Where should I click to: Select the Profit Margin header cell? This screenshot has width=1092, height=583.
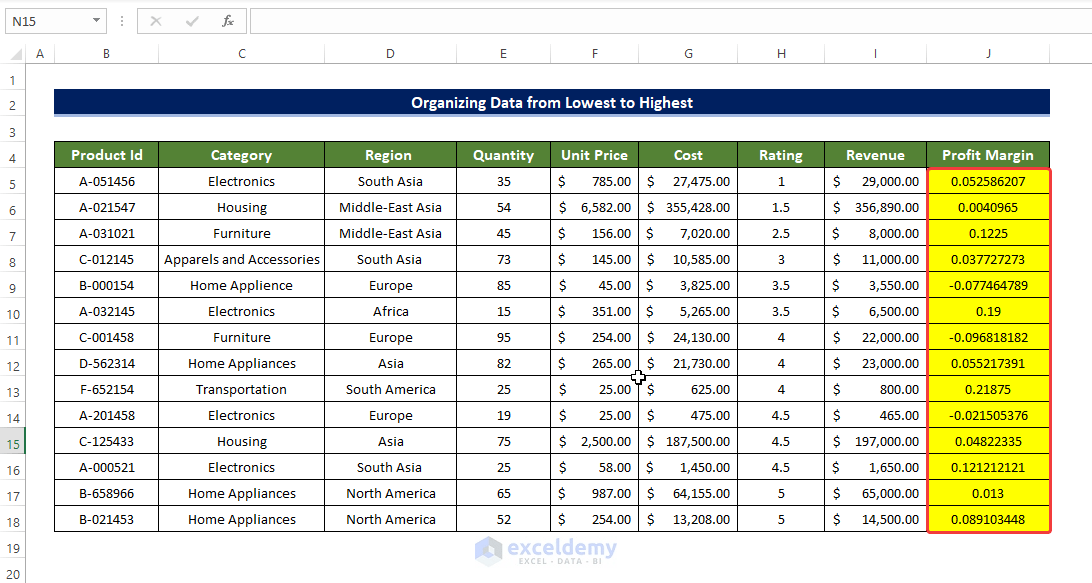click(988, 155)
